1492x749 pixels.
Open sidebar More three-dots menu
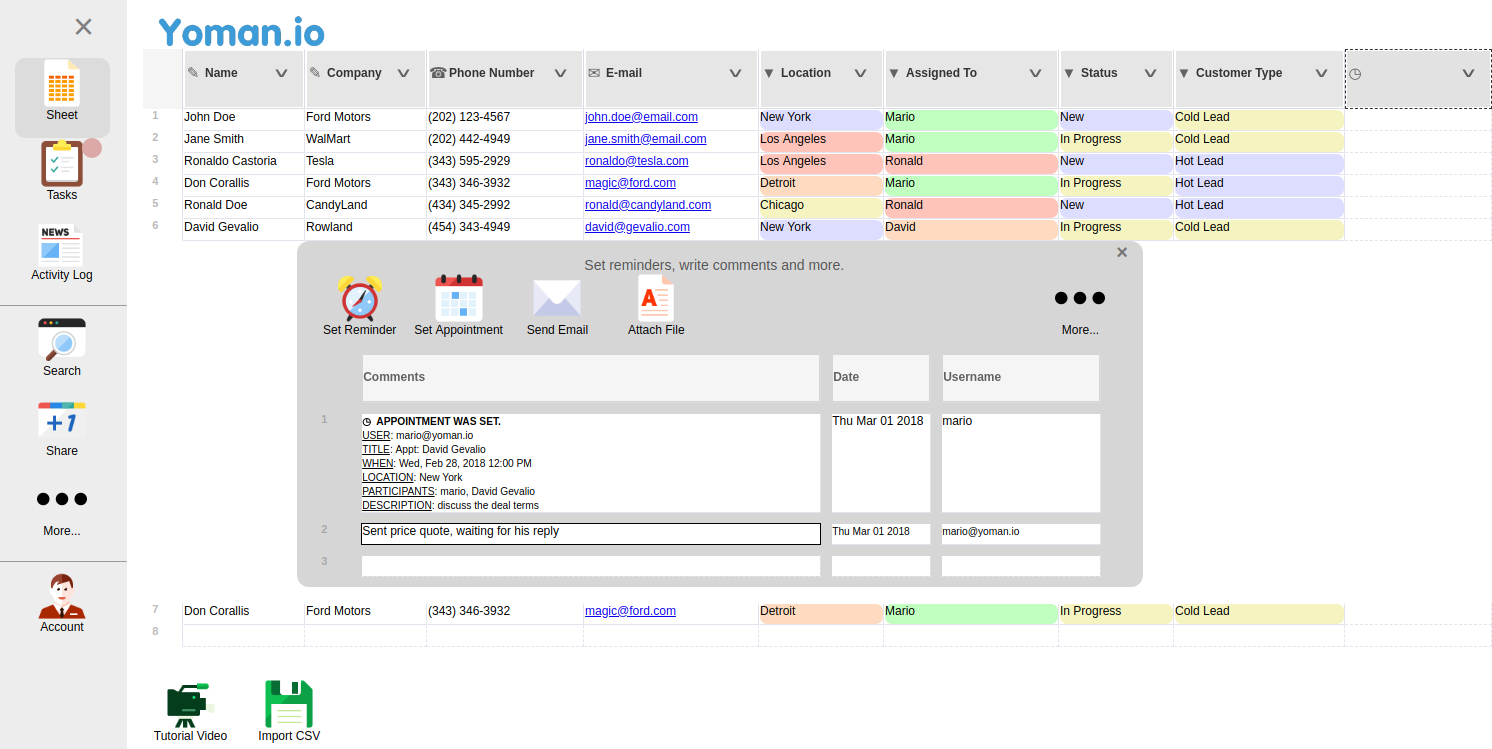click(x=62, y=499)
